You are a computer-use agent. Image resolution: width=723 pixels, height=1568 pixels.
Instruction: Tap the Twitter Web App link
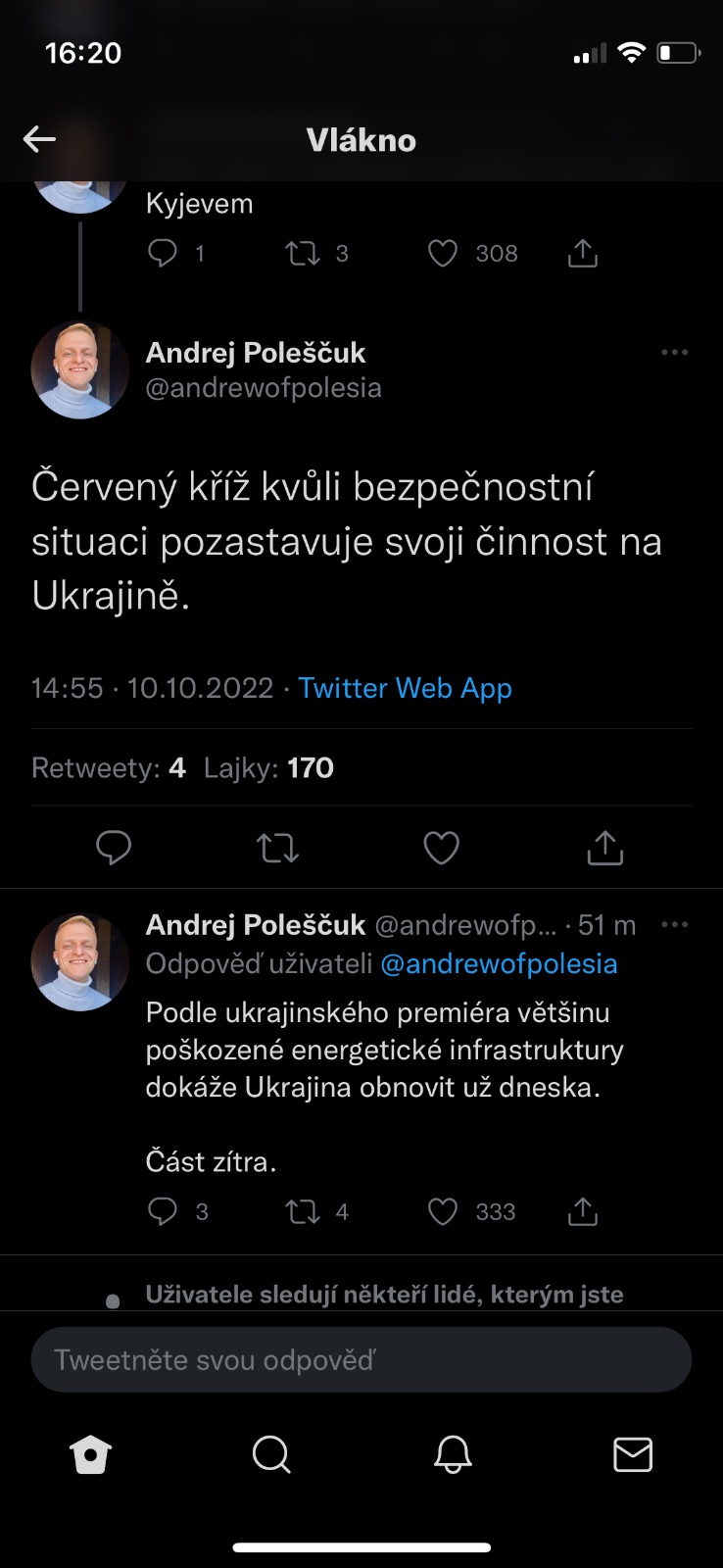[x=405, y=688]
